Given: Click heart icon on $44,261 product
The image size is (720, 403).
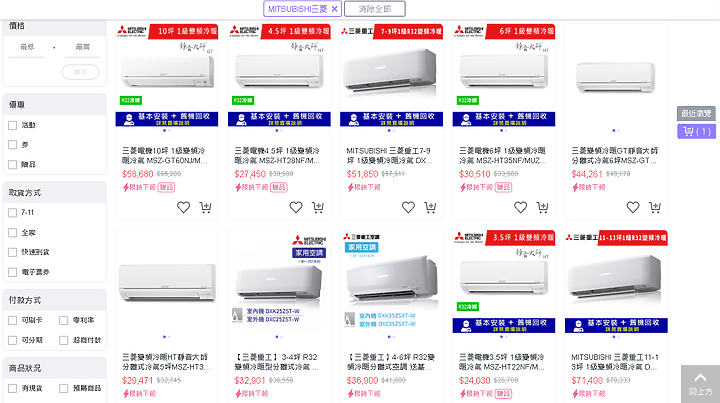Looking at the screenshot, I should coord(633,207).
